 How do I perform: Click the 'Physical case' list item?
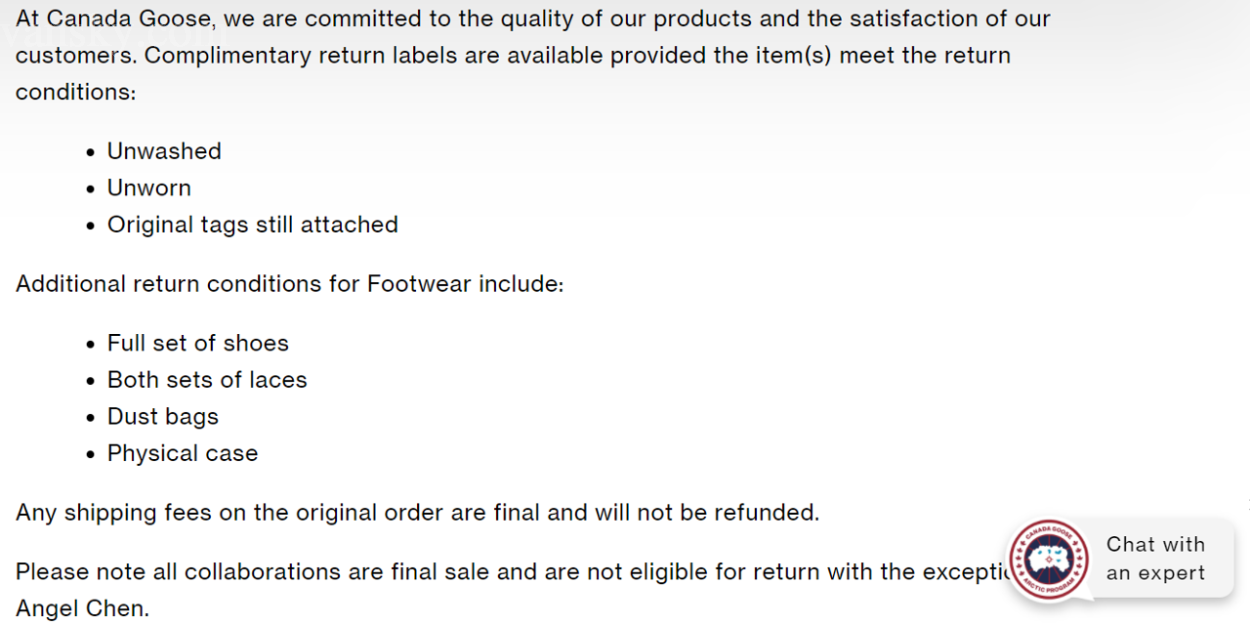tap(183, 454)
